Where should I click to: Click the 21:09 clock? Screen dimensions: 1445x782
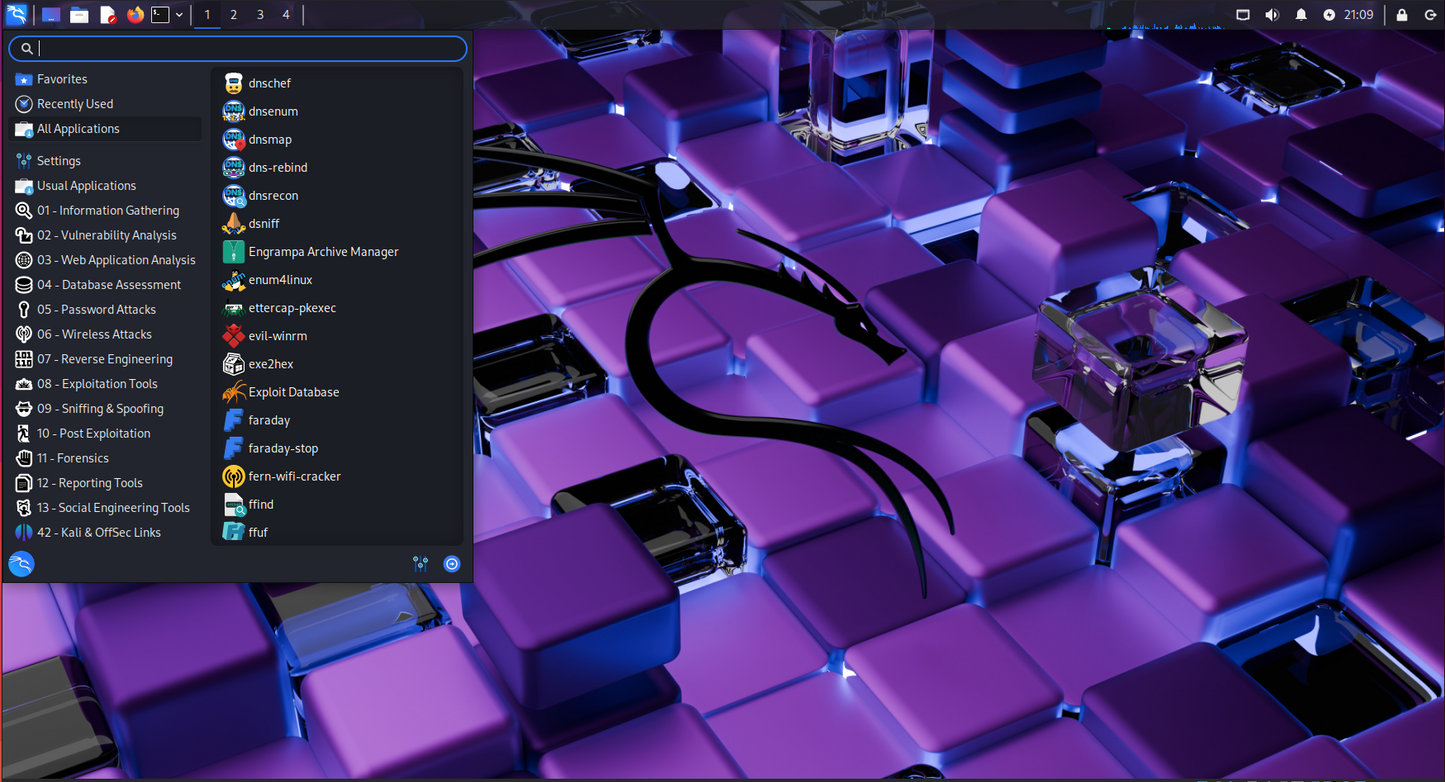[x=1359, y=15]
